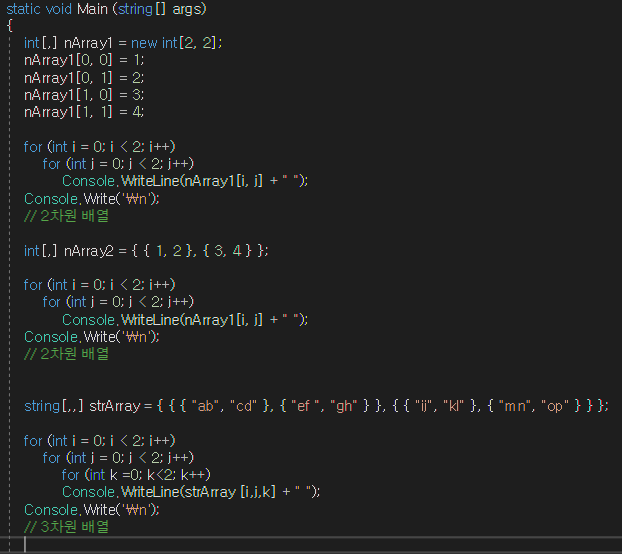Click the 'for (int k =0; k<2; k++)' line
Viewport: 622px width, 554px height.
(x=136, y=475)
